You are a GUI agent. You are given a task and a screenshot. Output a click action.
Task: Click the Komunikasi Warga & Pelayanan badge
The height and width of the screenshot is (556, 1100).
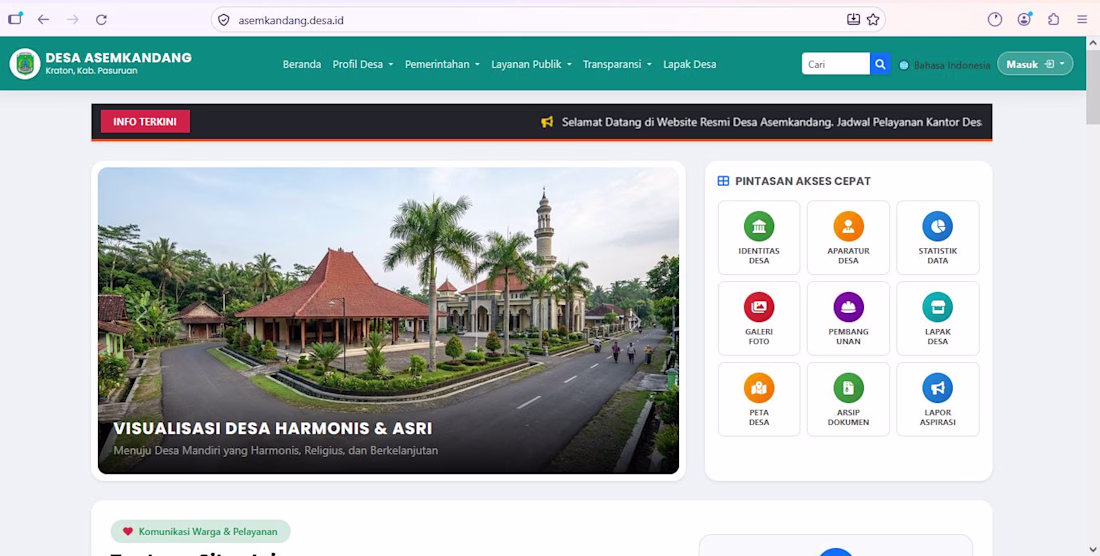[x=201, y=531]
